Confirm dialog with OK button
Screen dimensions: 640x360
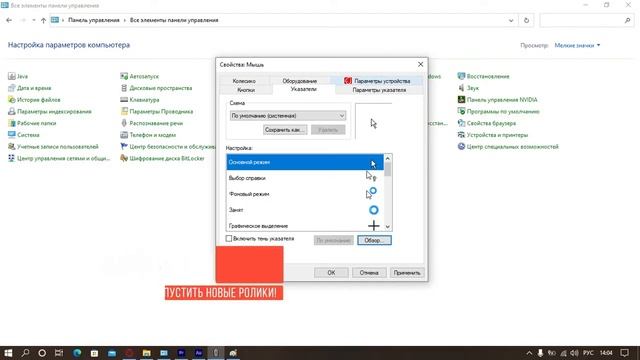pyautogui.click(x=331, y=273)
